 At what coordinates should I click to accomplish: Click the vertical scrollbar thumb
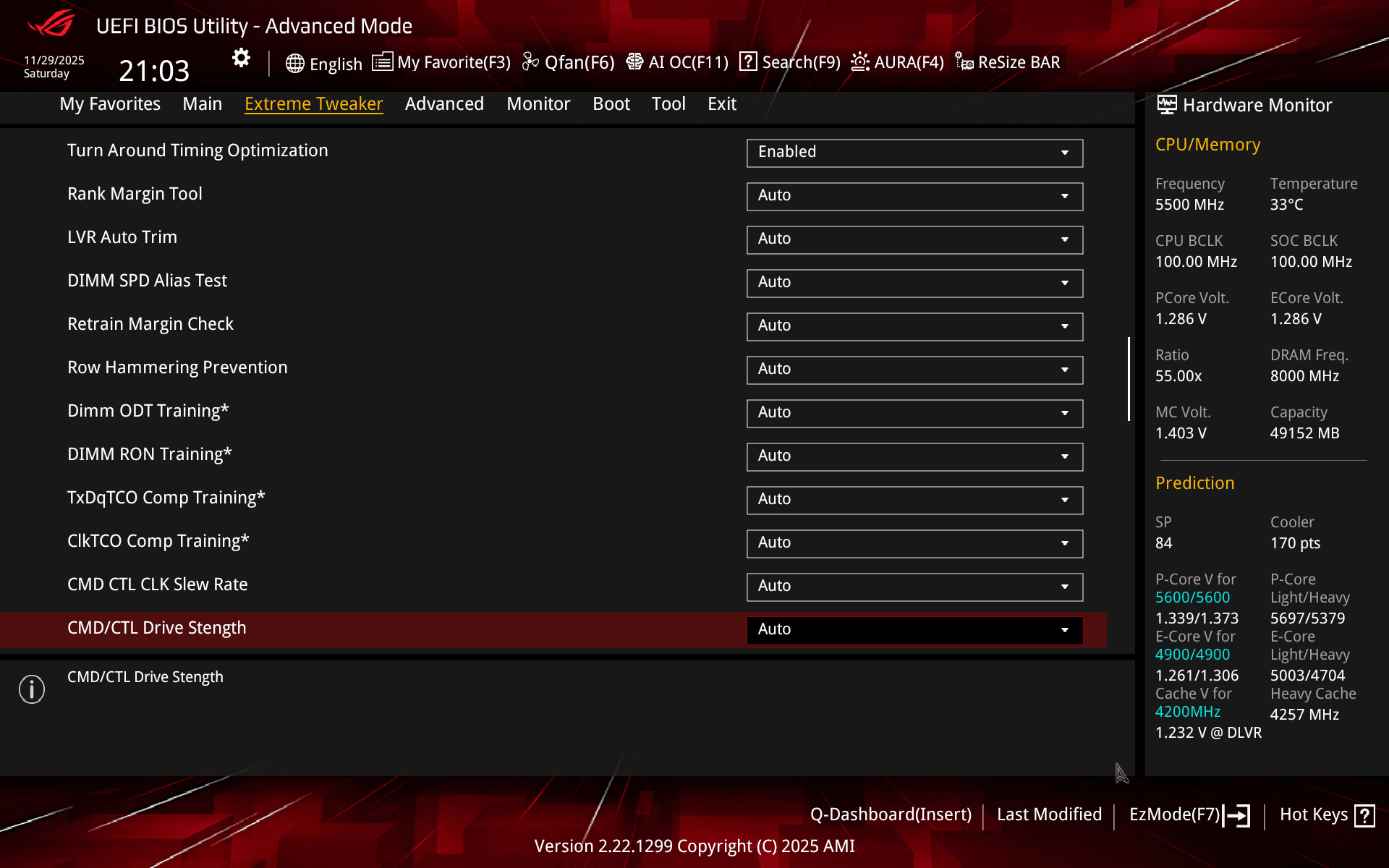click(1129, 378)
